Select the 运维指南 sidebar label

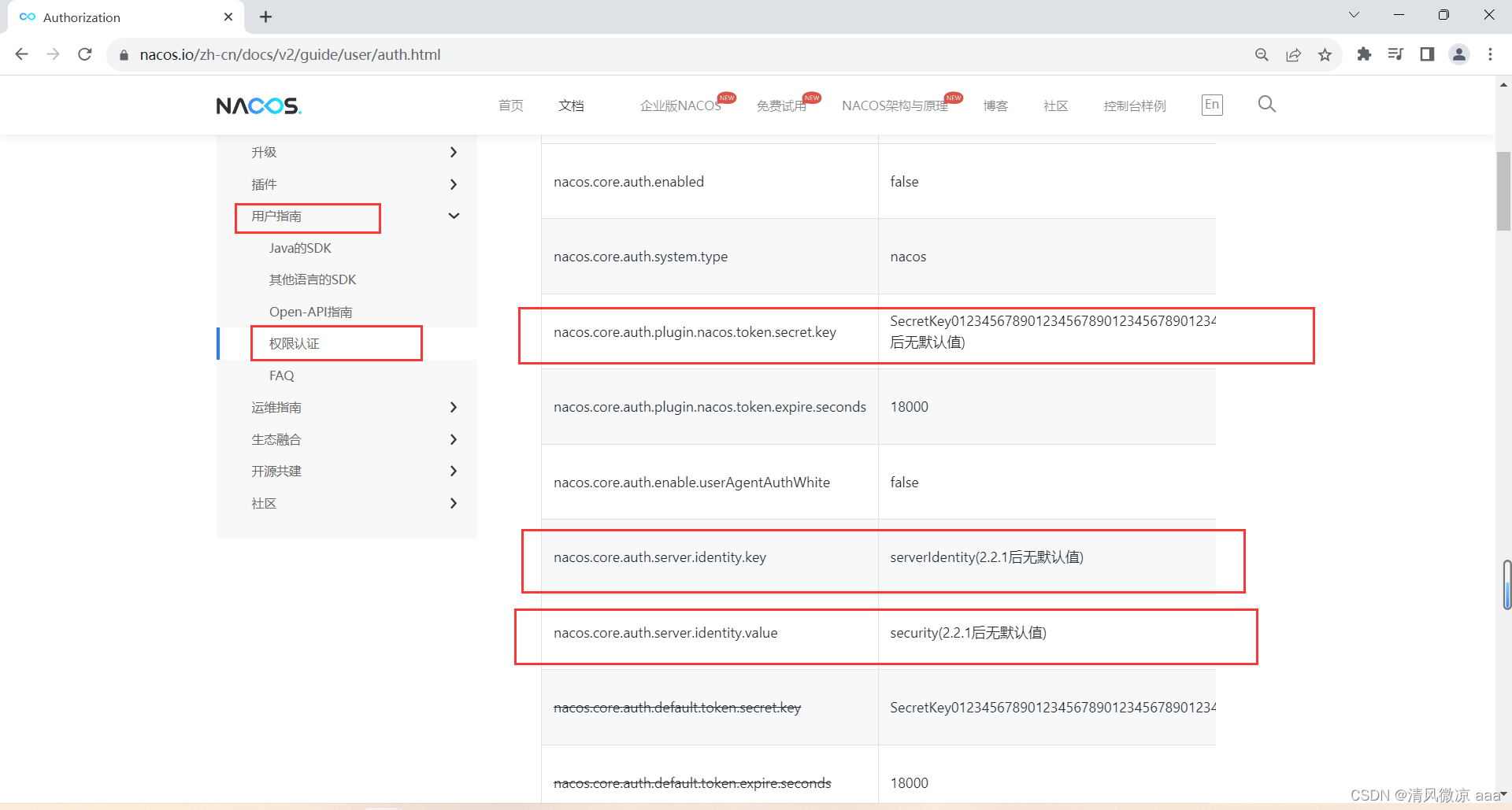[x=276, y=407]
